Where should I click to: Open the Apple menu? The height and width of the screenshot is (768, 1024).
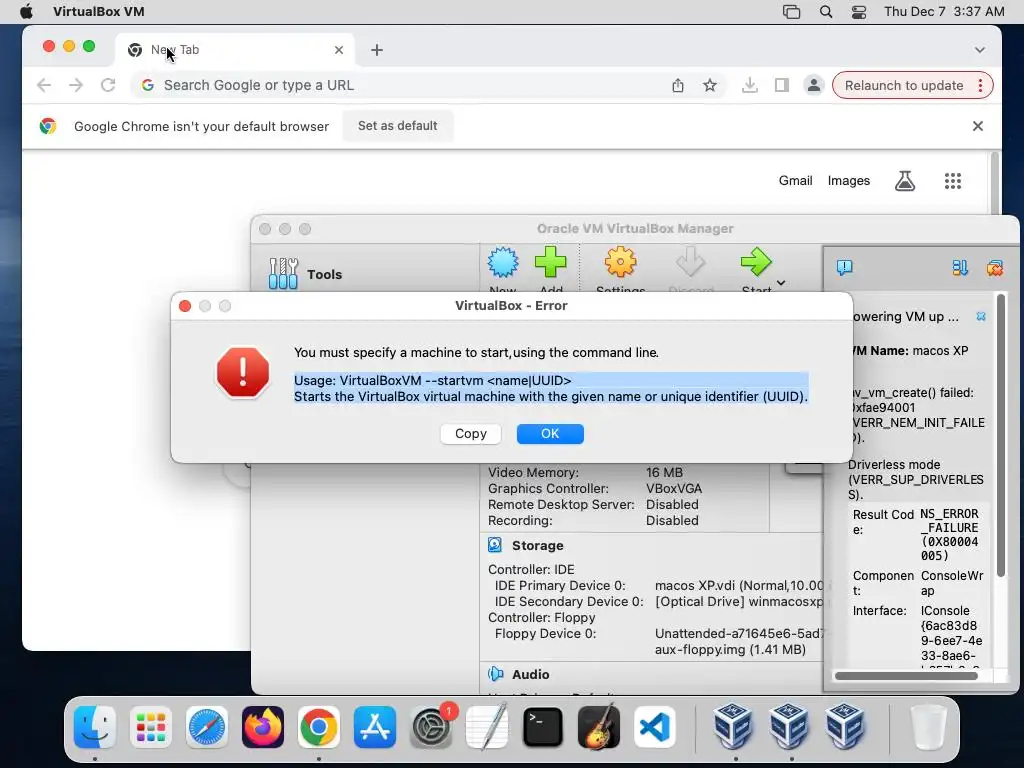pyautogui.click(x=26, y=11)
